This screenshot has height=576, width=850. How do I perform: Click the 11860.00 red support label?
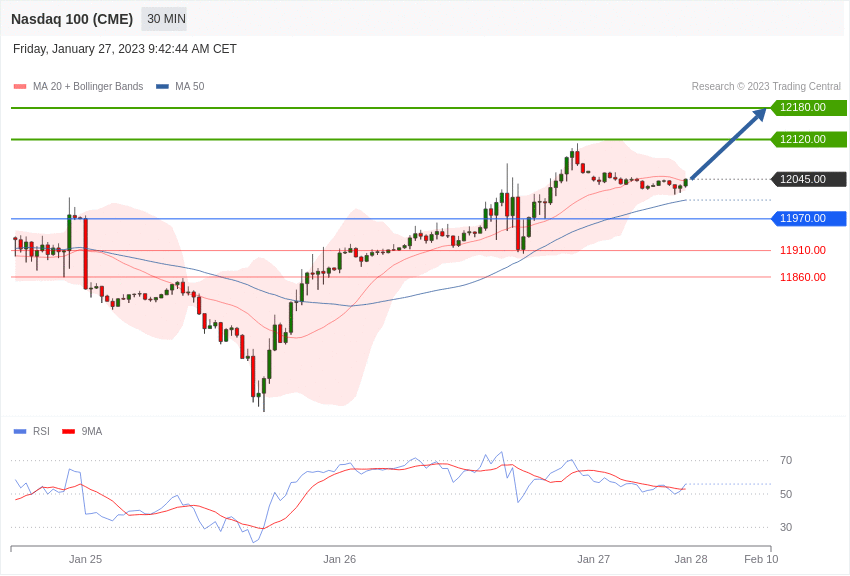pyautogui.click(x=802, y=278)
